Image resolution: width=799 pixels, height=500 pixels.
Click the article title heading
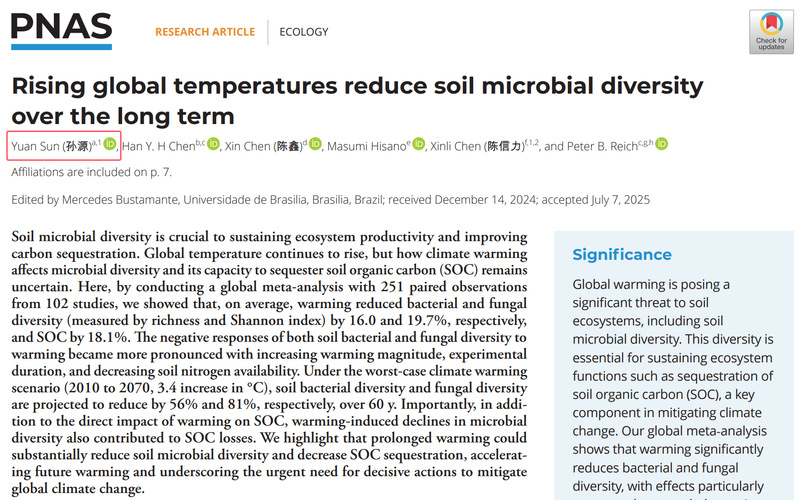click(357, 100)
